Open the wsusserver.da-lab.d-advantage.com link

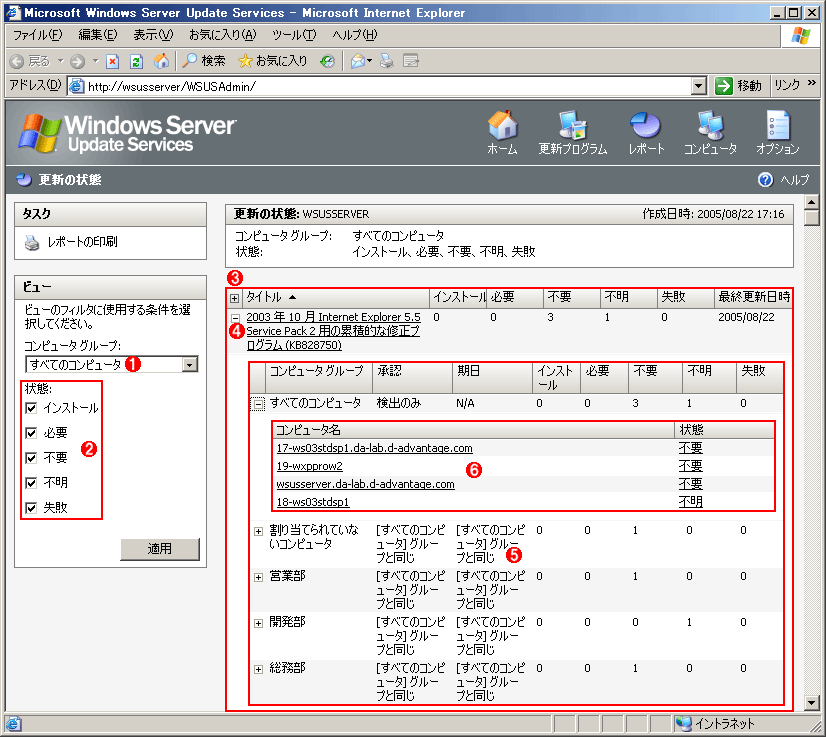[366, 484]
